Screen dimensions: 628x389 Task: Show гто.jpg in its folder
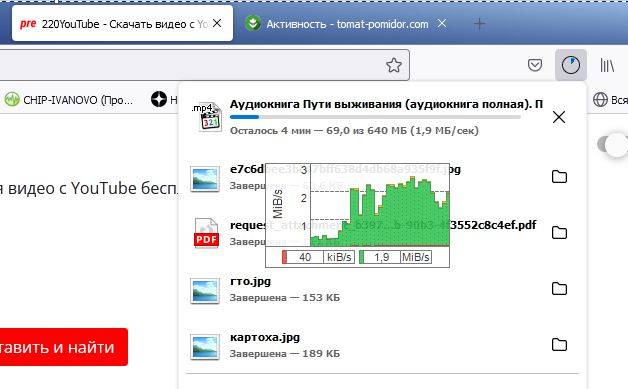point(559,288)
